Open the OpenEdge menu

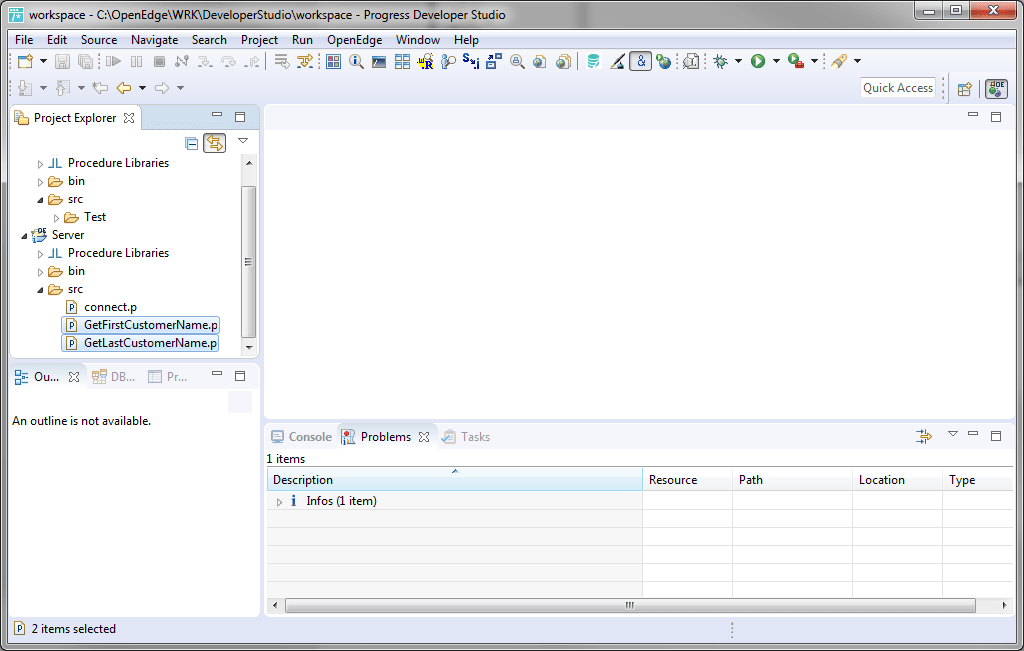(355, 40)
